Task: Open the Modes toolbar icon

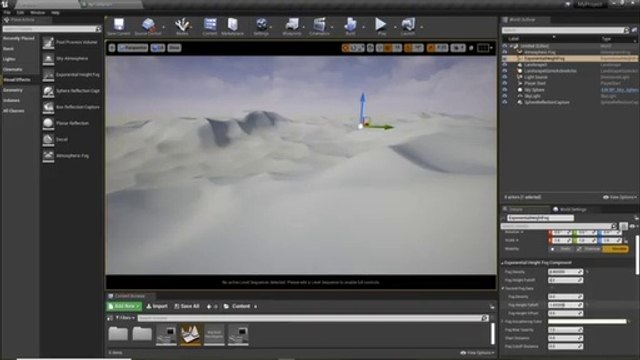Action: pos(182,25)
